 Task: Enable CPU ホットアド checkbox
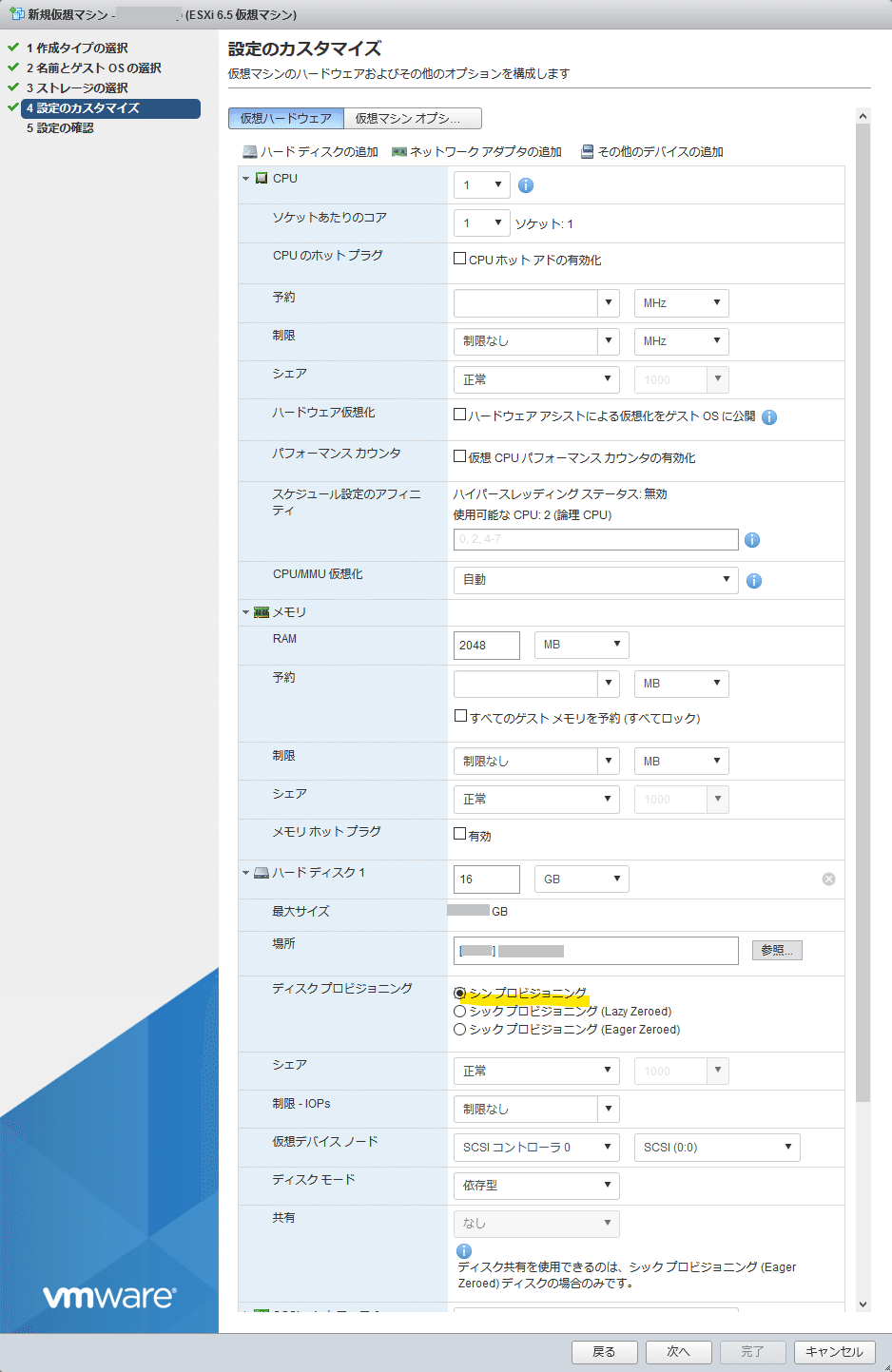(457, 257)
